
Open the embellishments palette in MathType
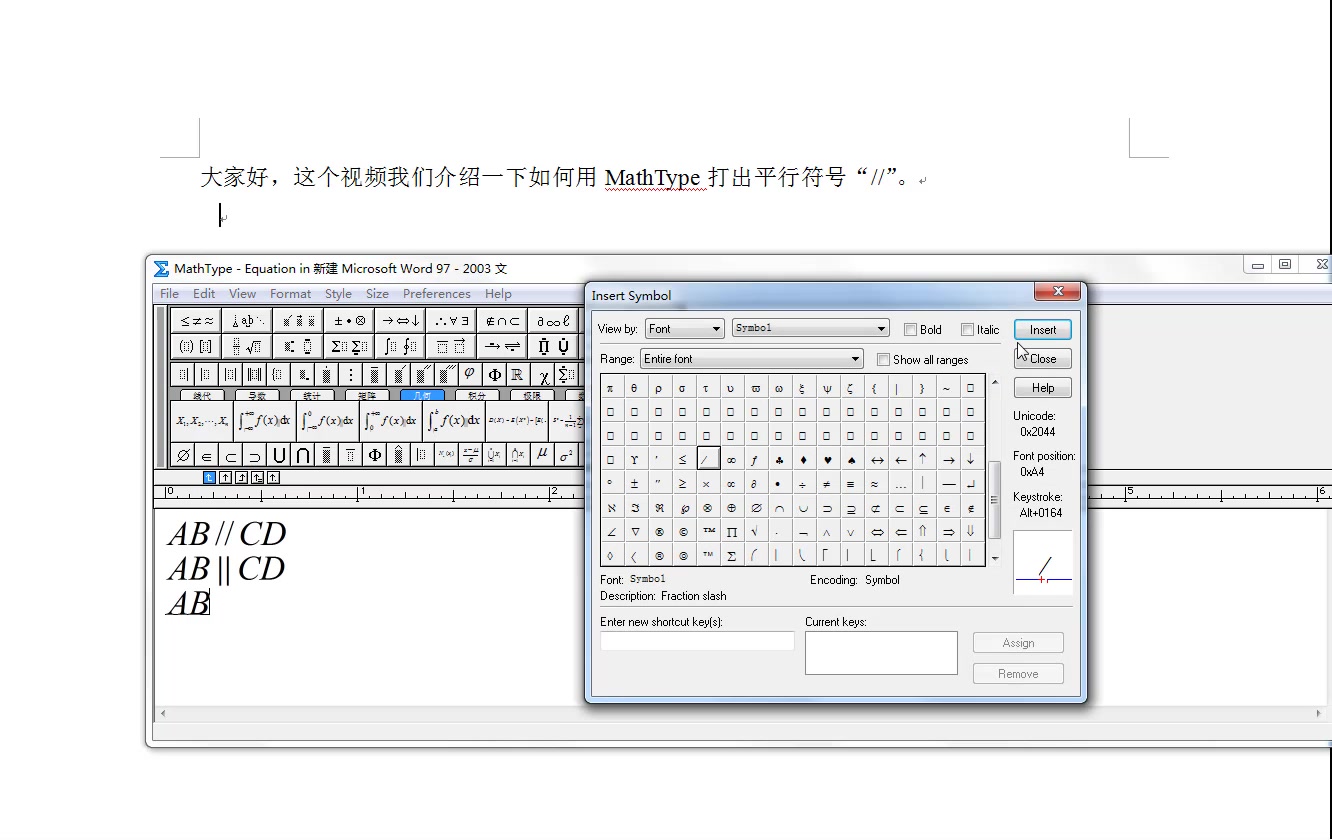(x=298, y=321)
